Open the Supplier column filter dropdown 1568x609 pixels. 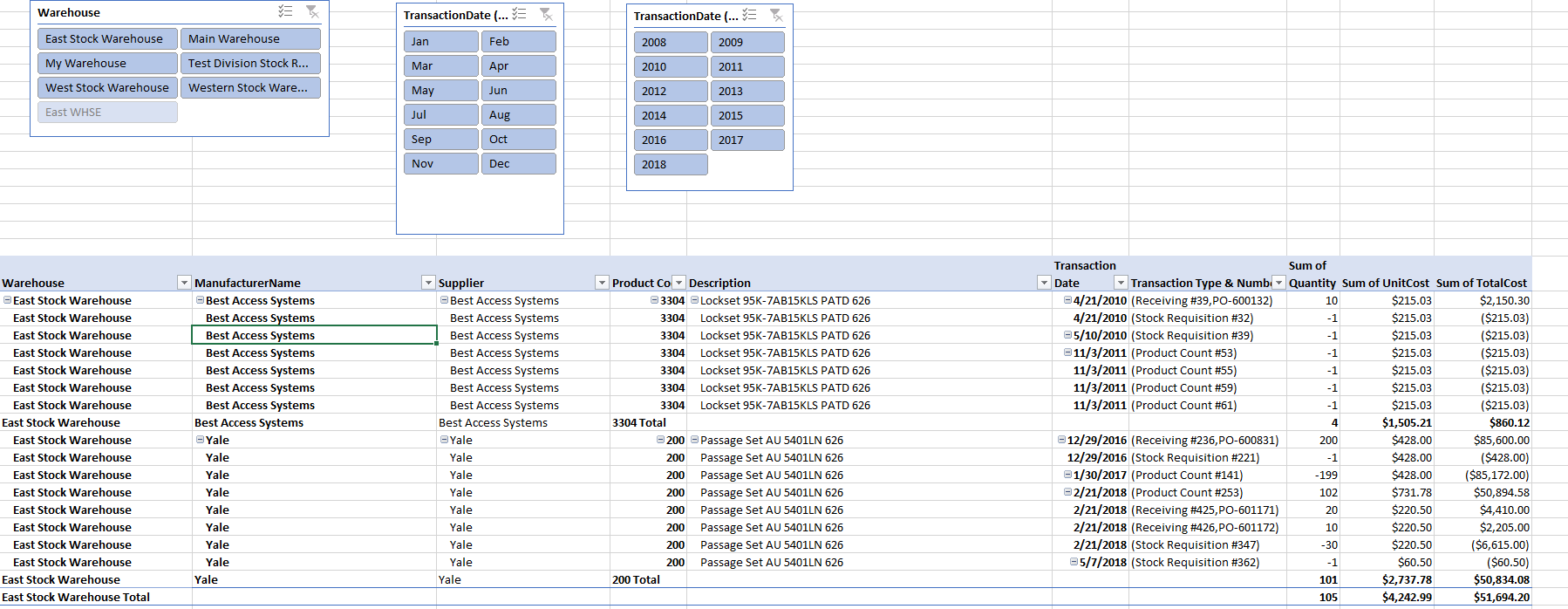[x=602, y=283]
